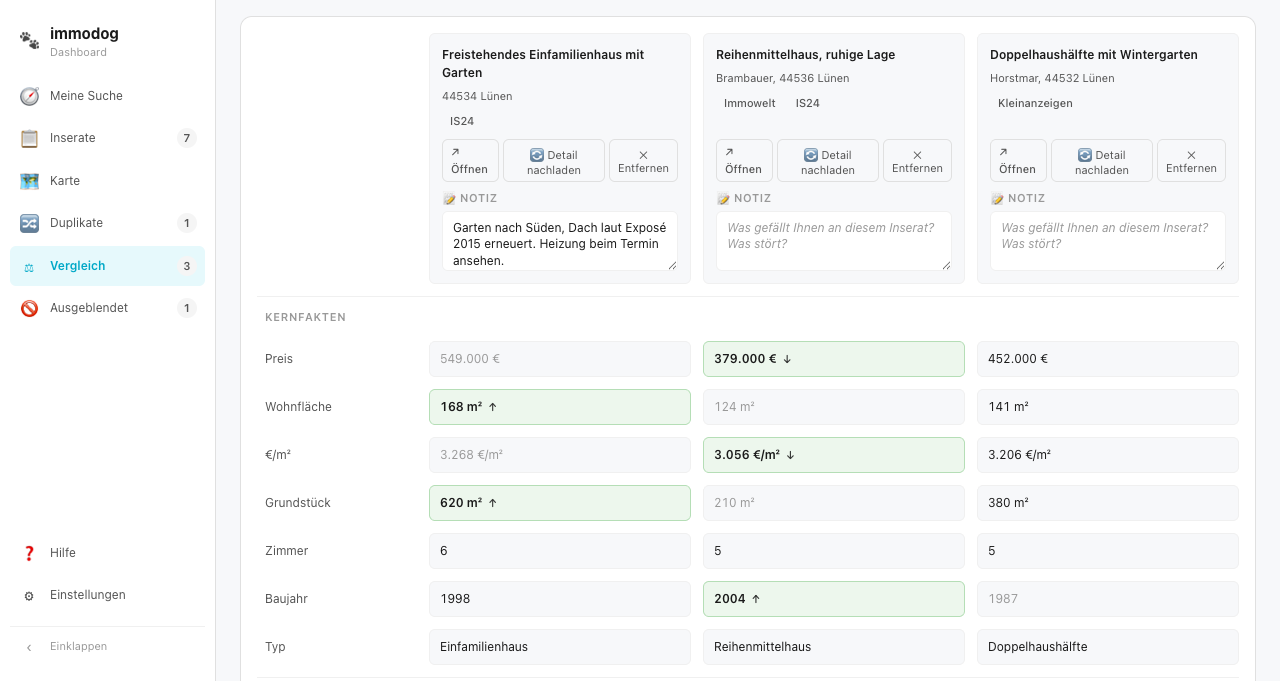Open Meine Suche in the sidebar
The height and width of the screenshot is (681, 1280).
pos(108,96)
